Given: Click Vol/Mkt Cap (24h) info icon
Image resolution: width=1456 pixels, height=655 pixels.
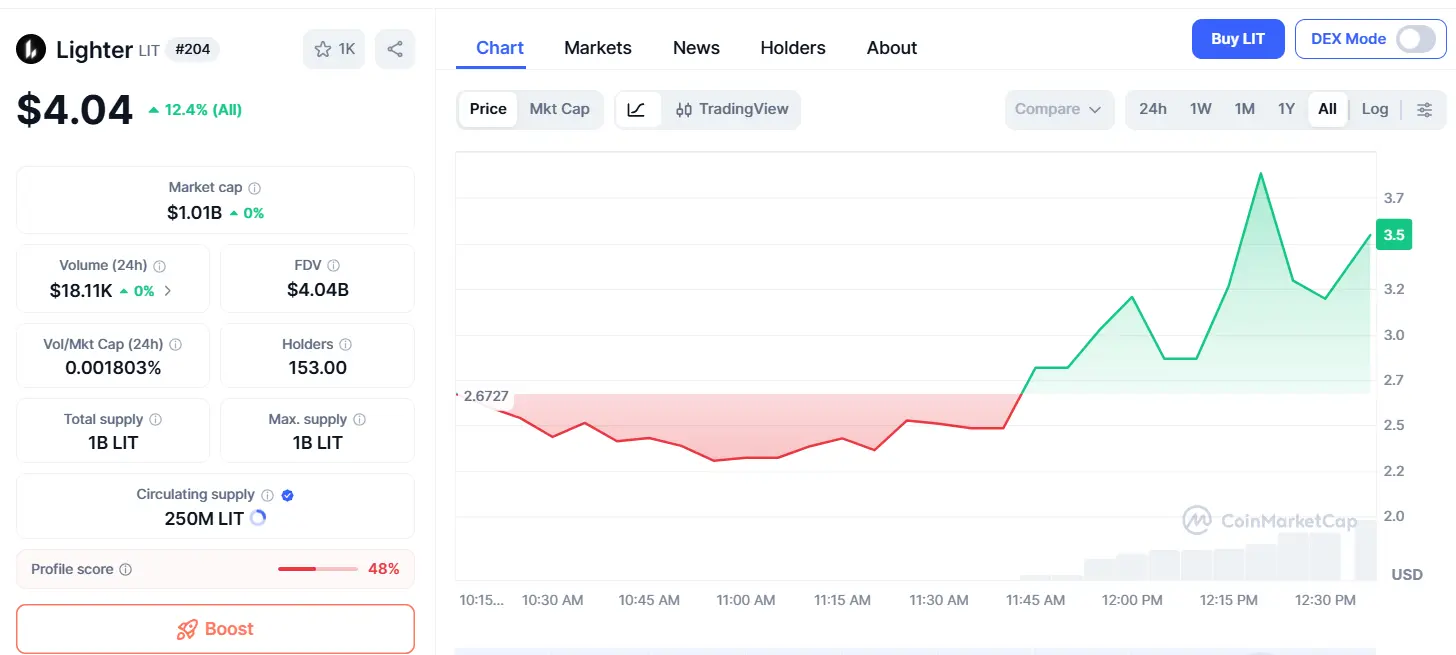Looking at the screenshot, I should 176,344.
